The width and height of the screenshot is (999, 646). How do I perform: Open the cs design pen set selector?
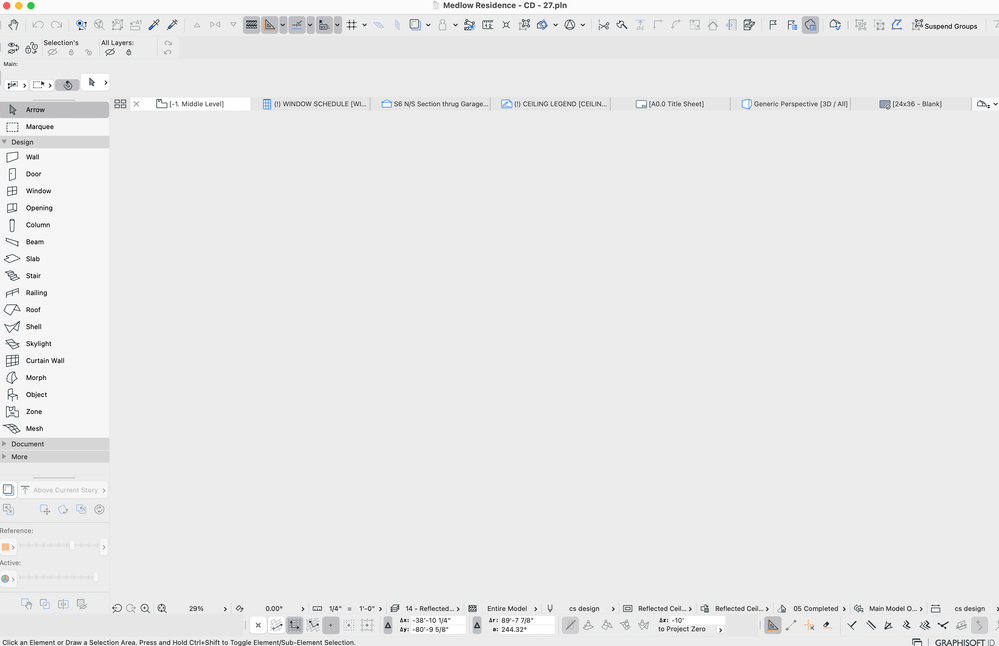point(585,608)
